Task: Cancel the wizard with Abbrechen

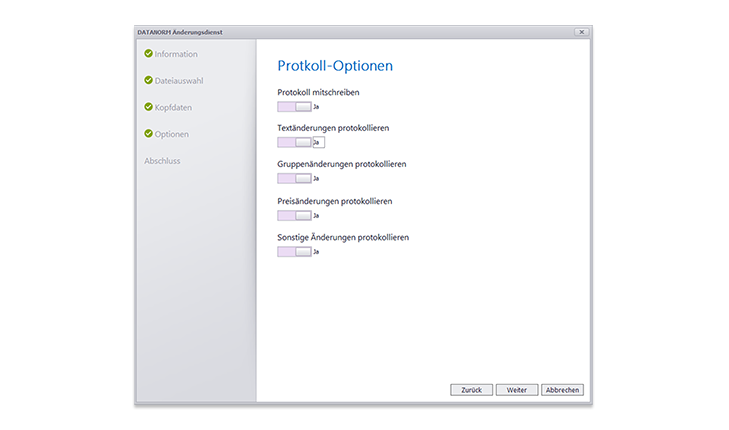Action: coord(563,390)
